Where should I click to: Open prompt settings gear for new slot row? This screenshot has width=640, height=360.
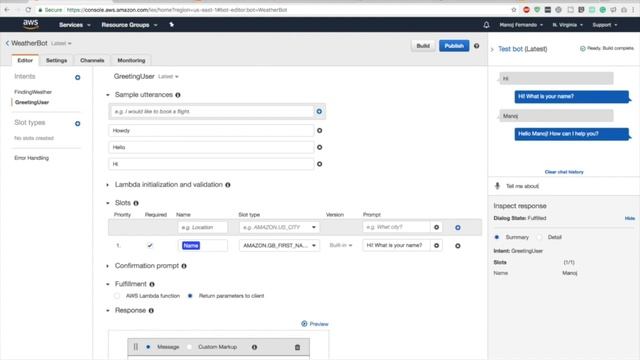tap(436, 227)
